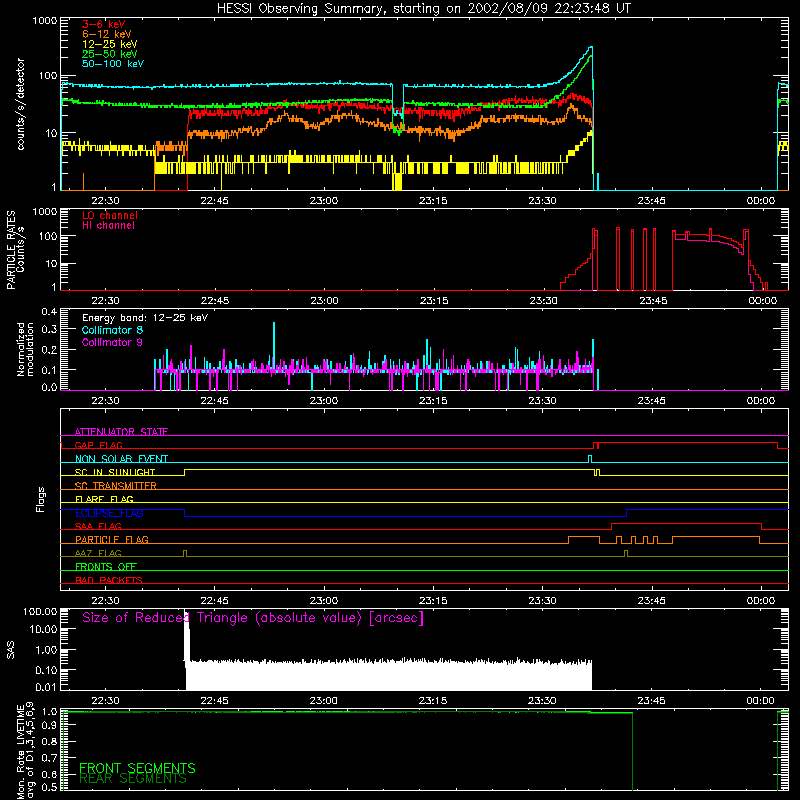Screen dimensions: 800x800
Task: Select the 6-12 keV legend label
Action: point(106,34)
